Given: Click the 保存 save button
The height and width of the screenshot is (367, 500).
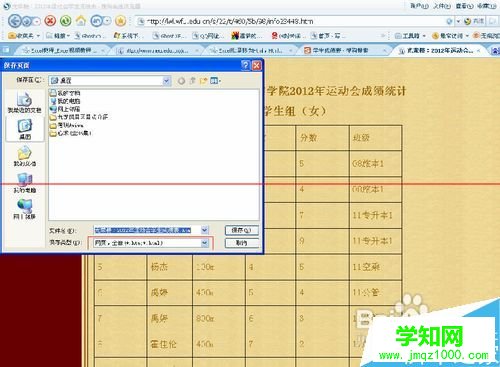Looking at the screenshot, I should pyautogui.click(x=242, y=230).
